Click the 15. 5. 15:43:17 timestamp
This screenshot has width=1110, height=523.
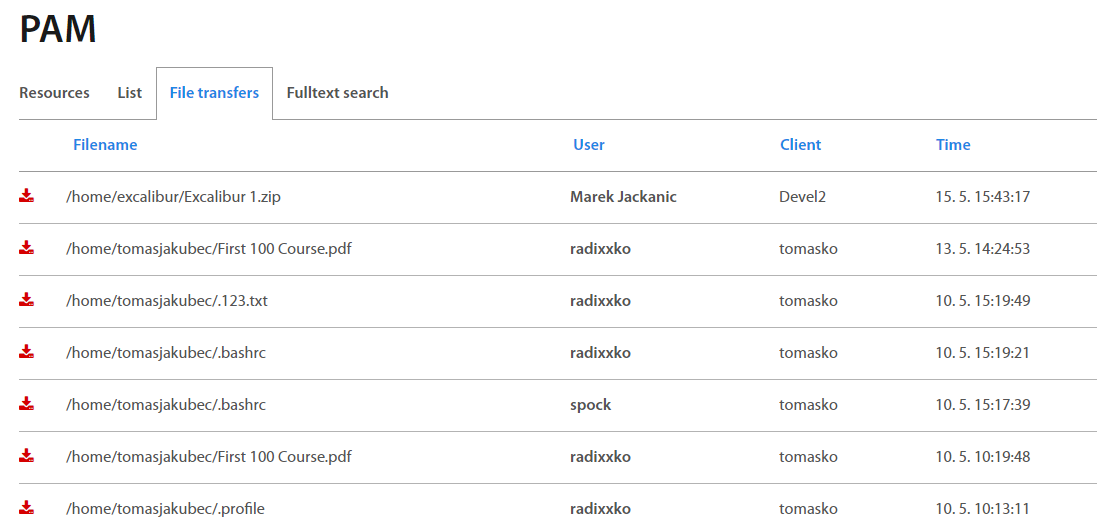(982, 197)
